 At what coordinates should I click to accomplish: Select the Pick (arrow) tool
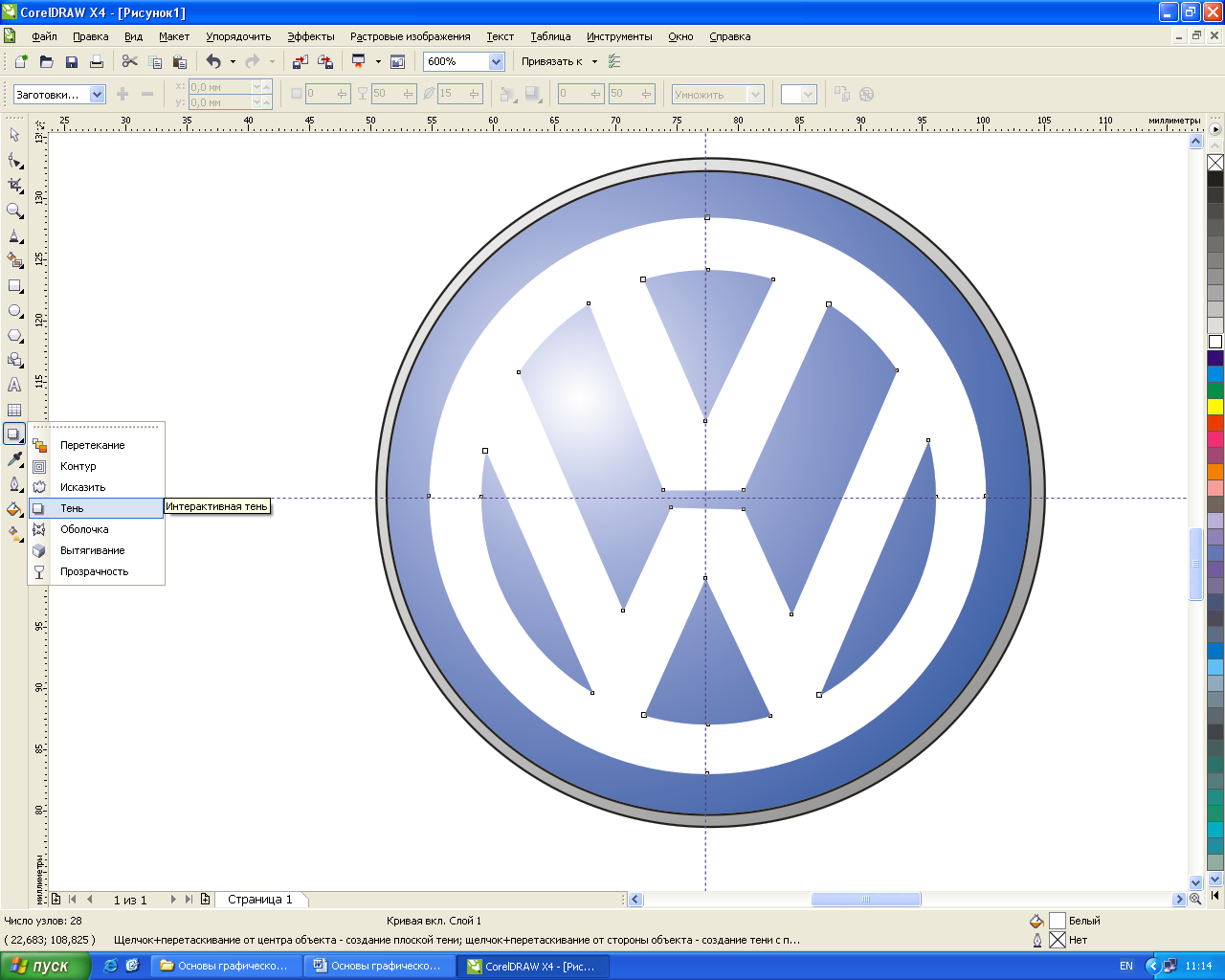coord(14,135)
